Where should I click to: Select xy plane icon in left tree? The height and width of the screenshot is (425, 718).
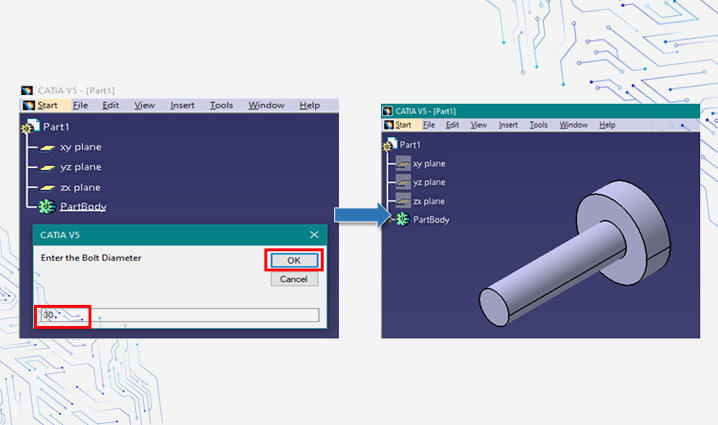click(x=47, y=147)
